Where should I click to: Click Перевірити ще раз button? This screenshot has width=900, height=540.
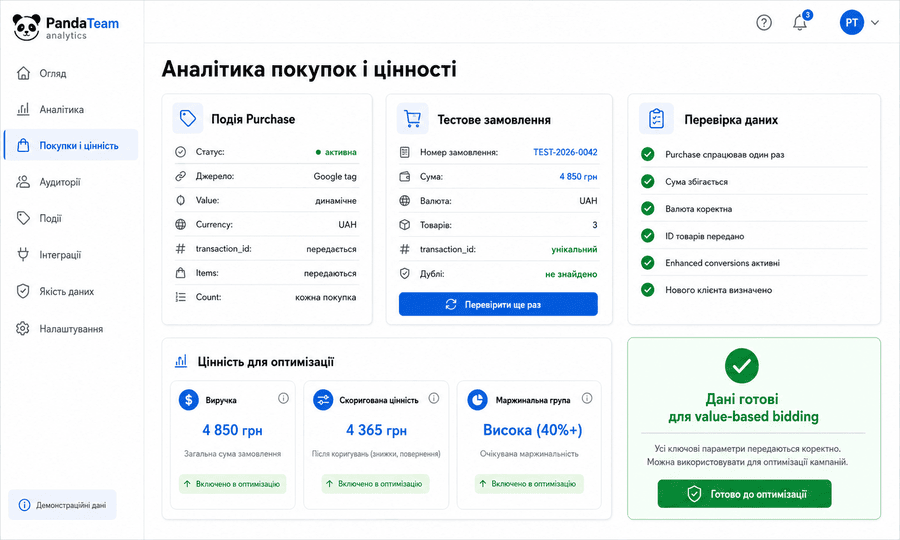[x=498, y=304]
